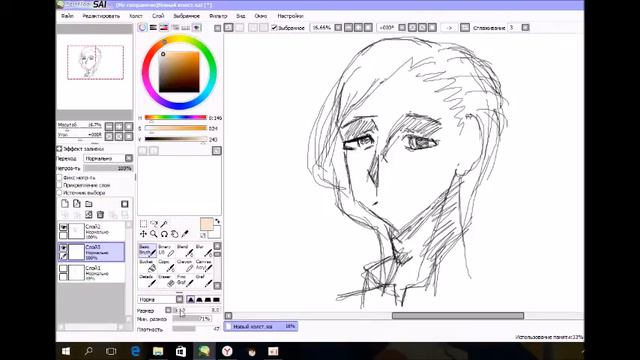
Task: Open the Холст menu
Action: (136, 16)
